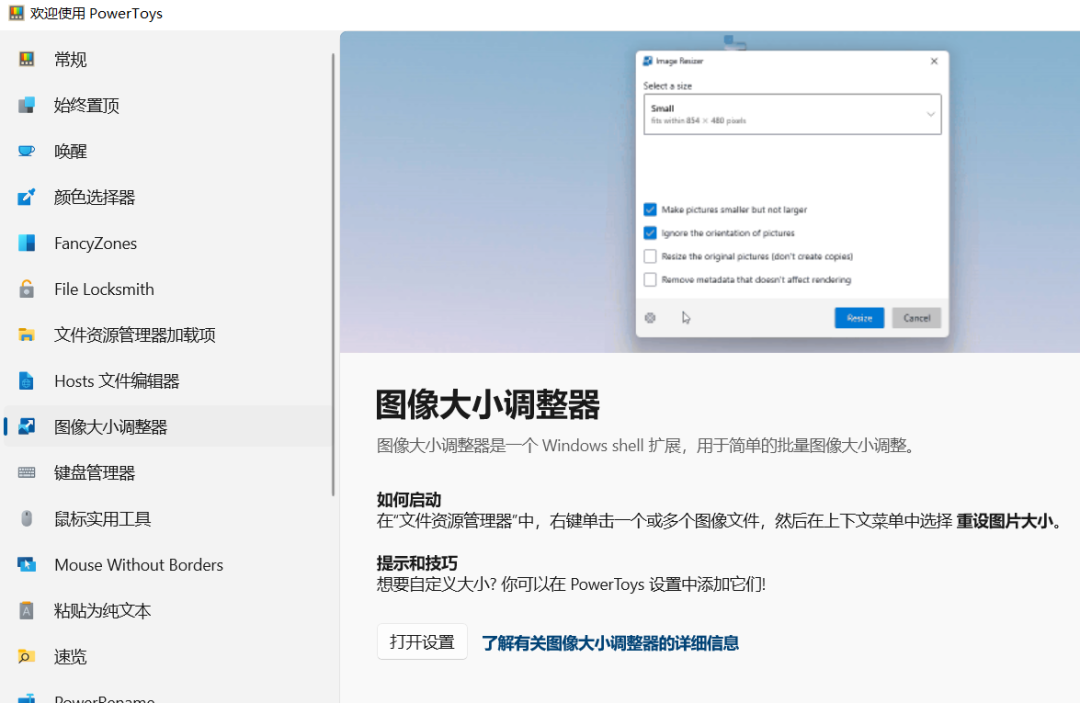Select 速览 in the sidebar

(x=70, y=657)
